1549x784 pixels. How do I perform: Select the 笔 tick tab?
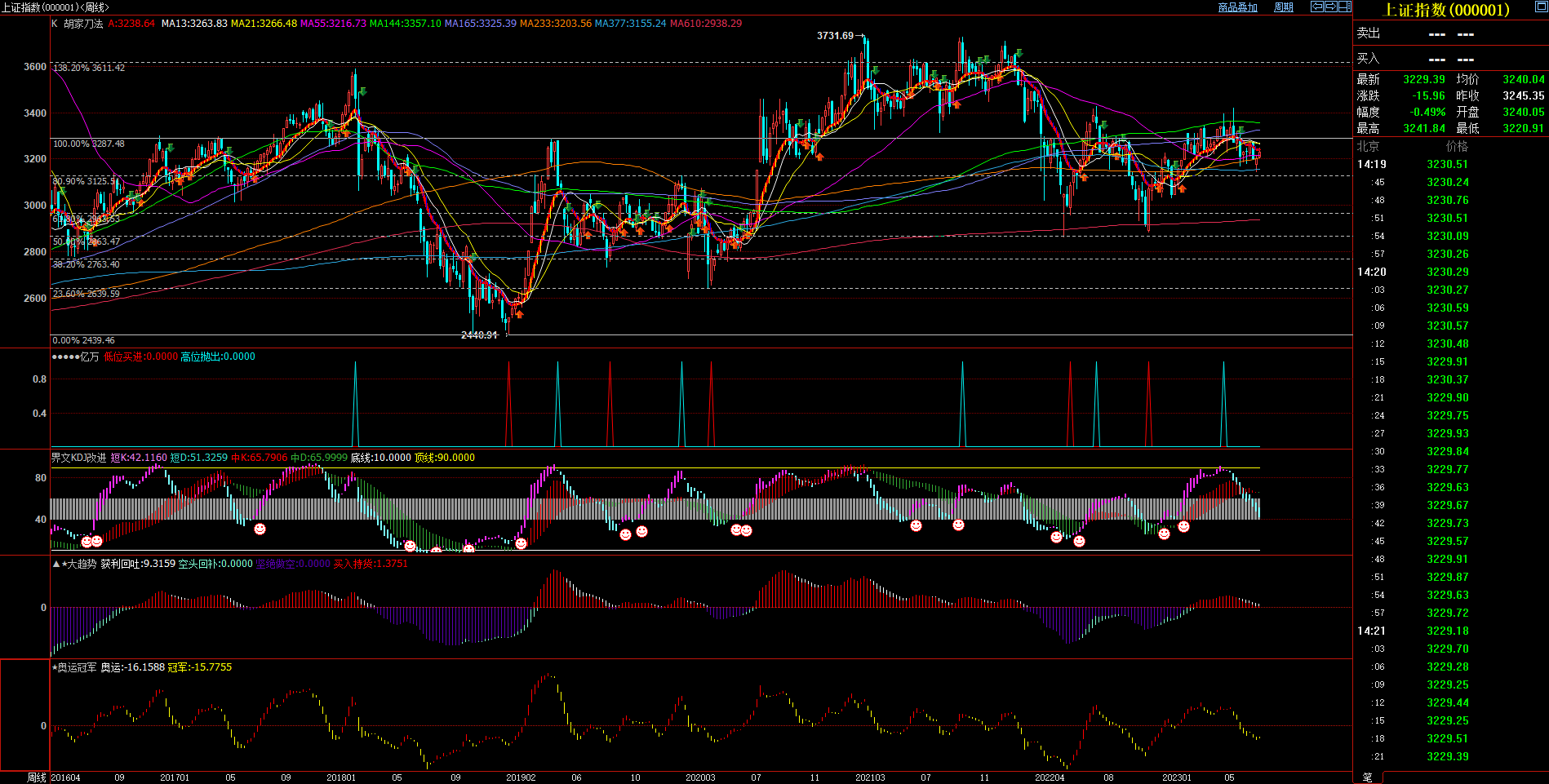point(1367,777)
